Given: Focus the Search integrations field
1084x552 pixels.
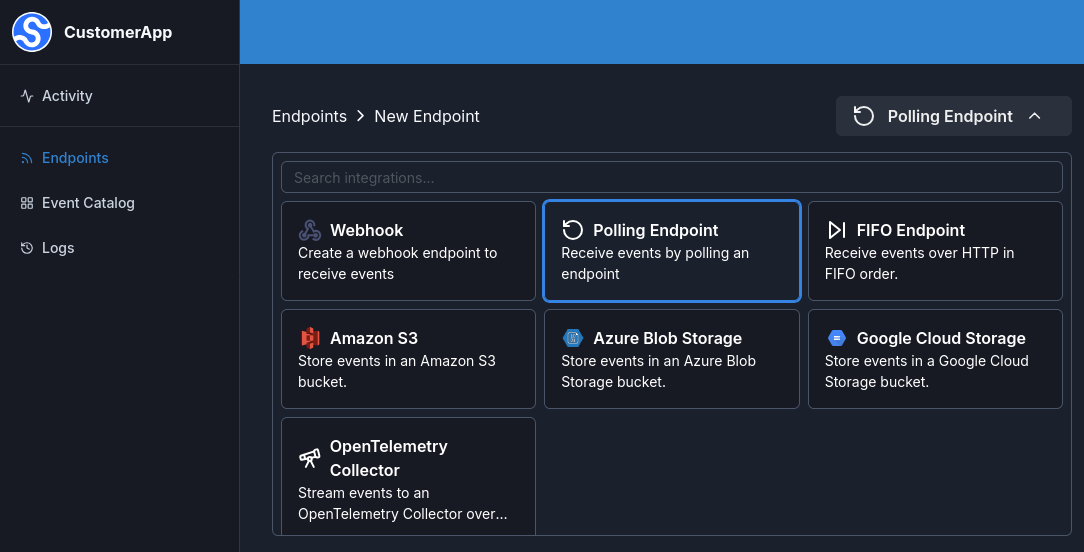Looking at the screenshot, I should point(672,177).
